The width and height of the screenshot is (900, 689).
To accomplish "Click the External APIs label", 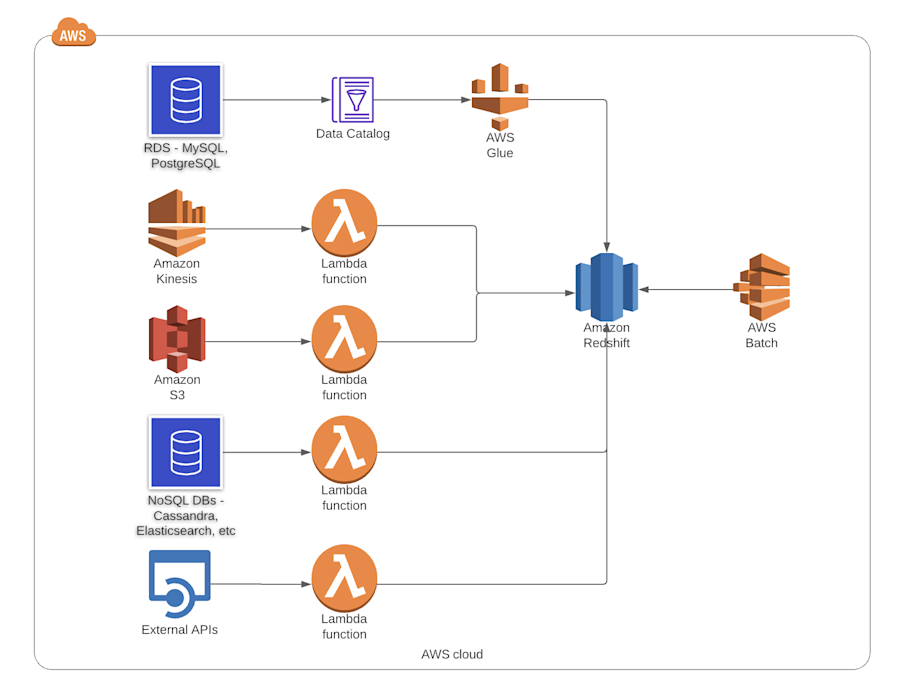I will [181, 630].
